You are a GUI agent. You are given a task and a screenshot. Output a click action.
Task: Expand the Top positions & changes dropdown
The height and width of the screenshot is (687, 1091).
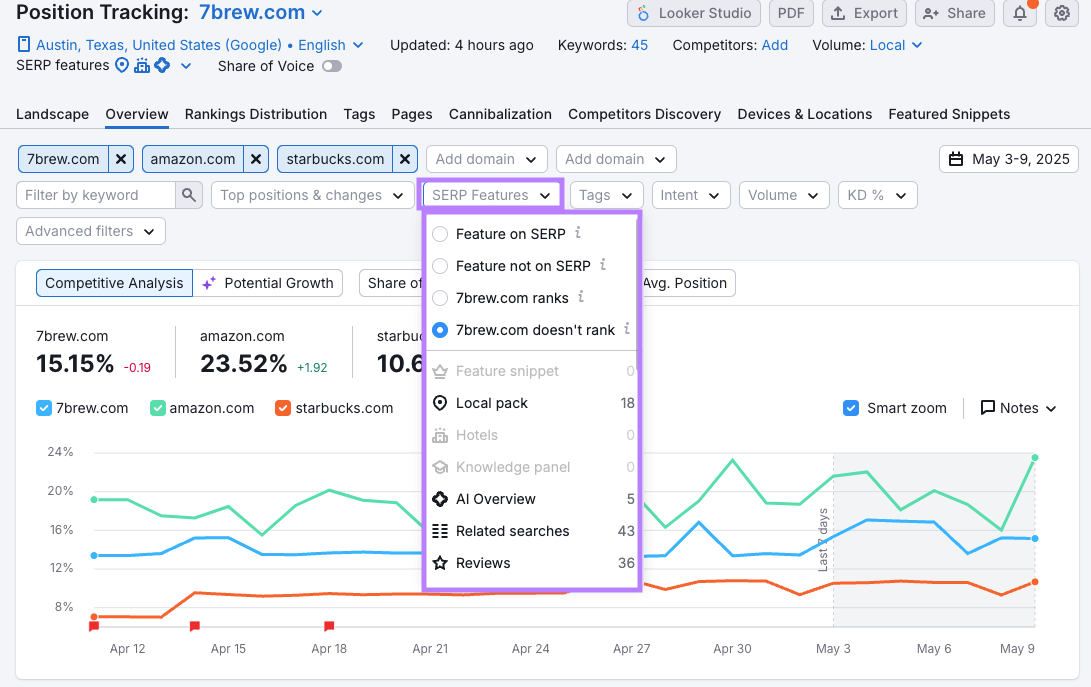pyautogui.click(x=312, y=195)
